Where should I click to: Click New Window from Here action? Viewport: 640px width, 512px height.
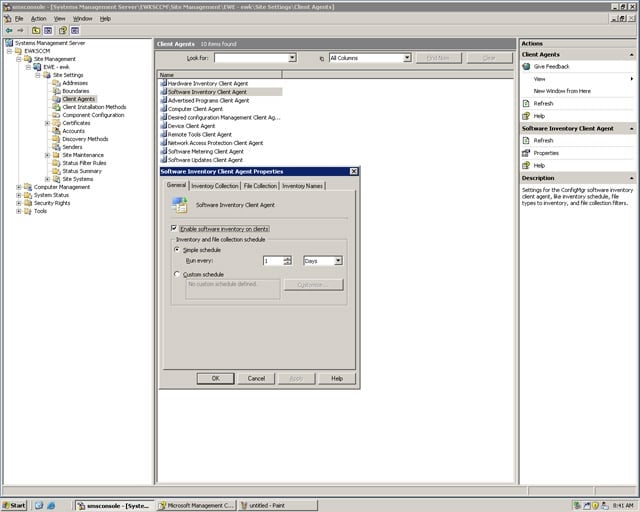coord(562,91)
